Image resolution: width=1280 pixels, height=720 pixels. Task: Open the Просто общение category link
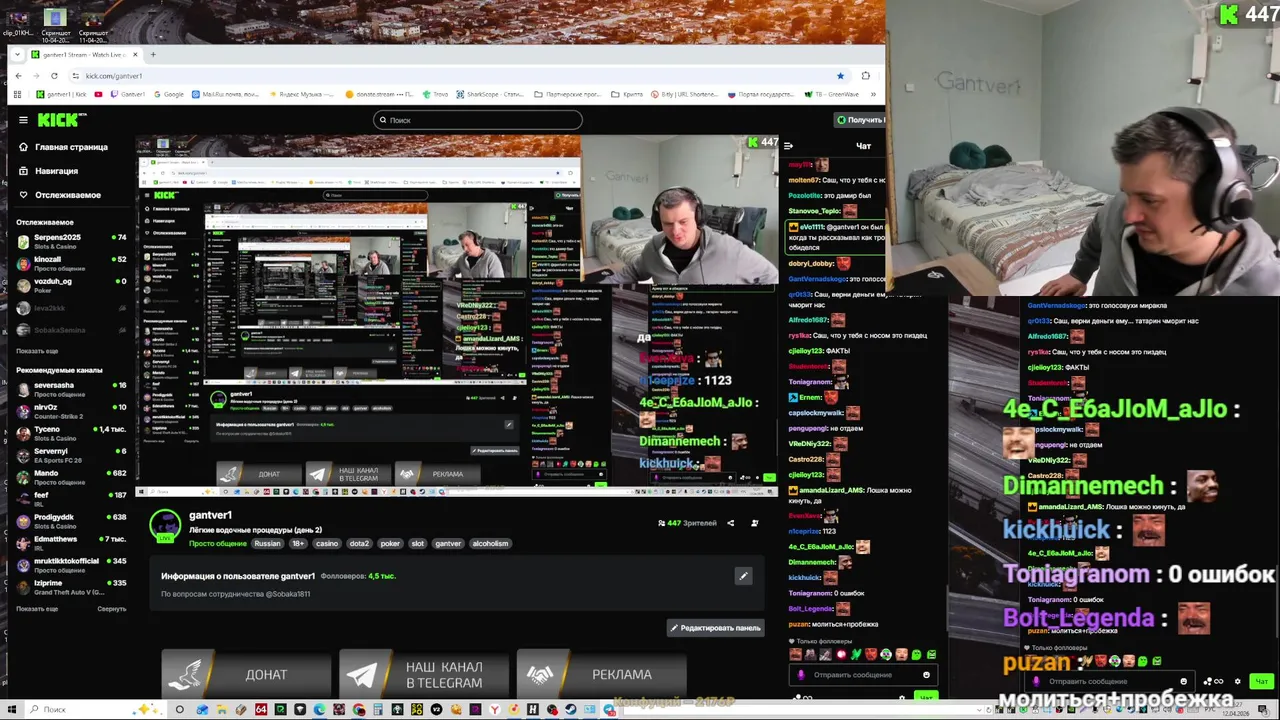tap(217, 543)
